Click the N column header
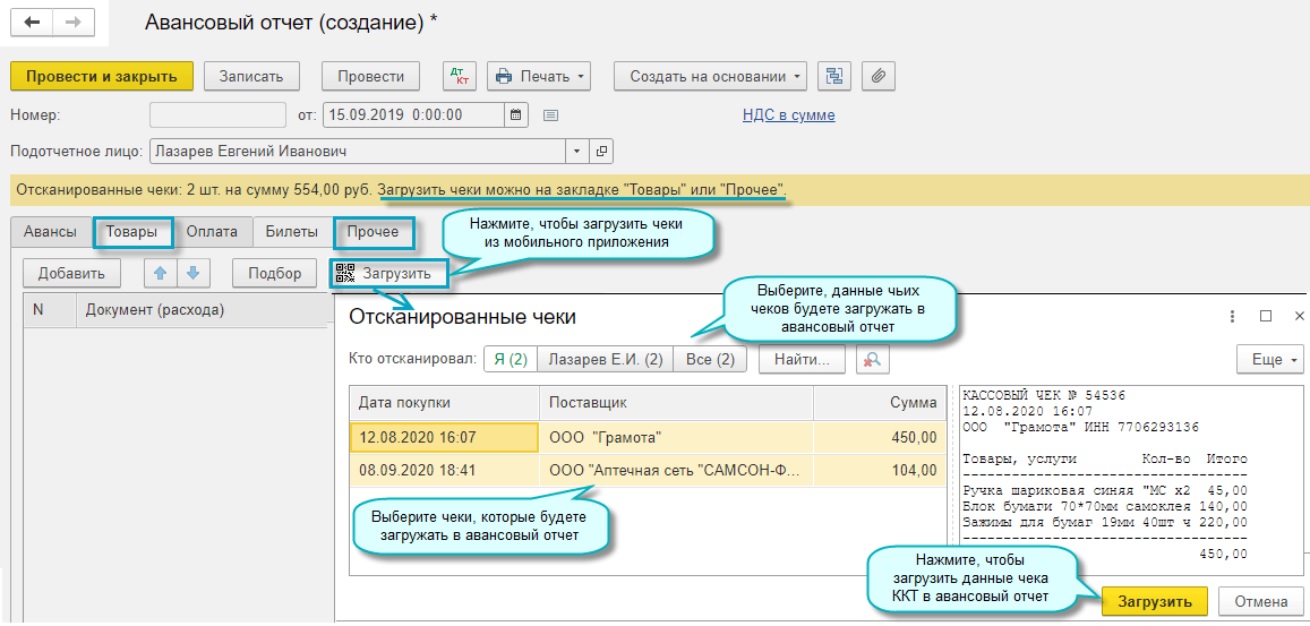1310x626 pixels. (x=49, y=310)
